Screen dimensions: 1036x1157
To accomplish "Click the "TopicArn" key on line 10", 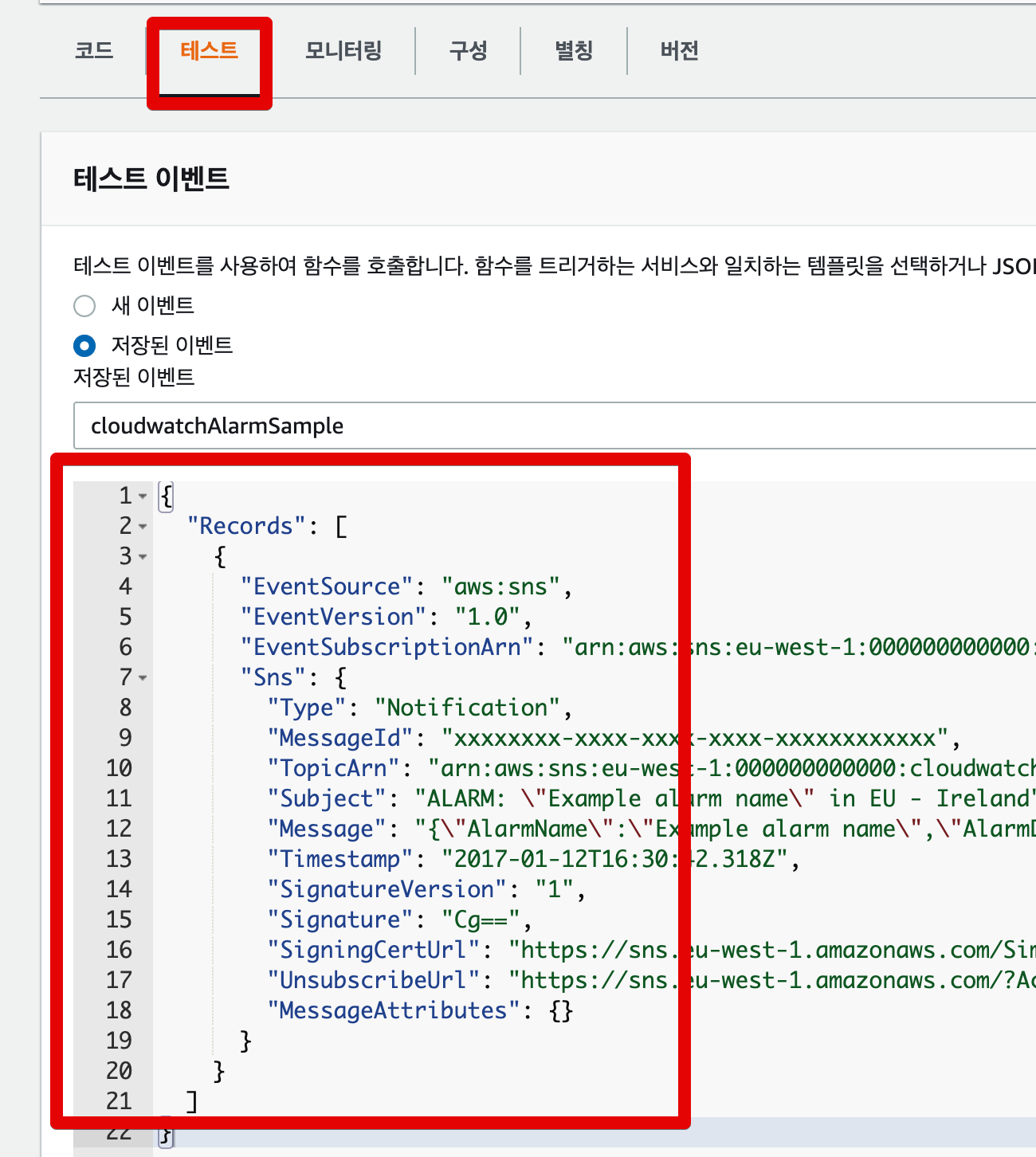I will (333, 769).
